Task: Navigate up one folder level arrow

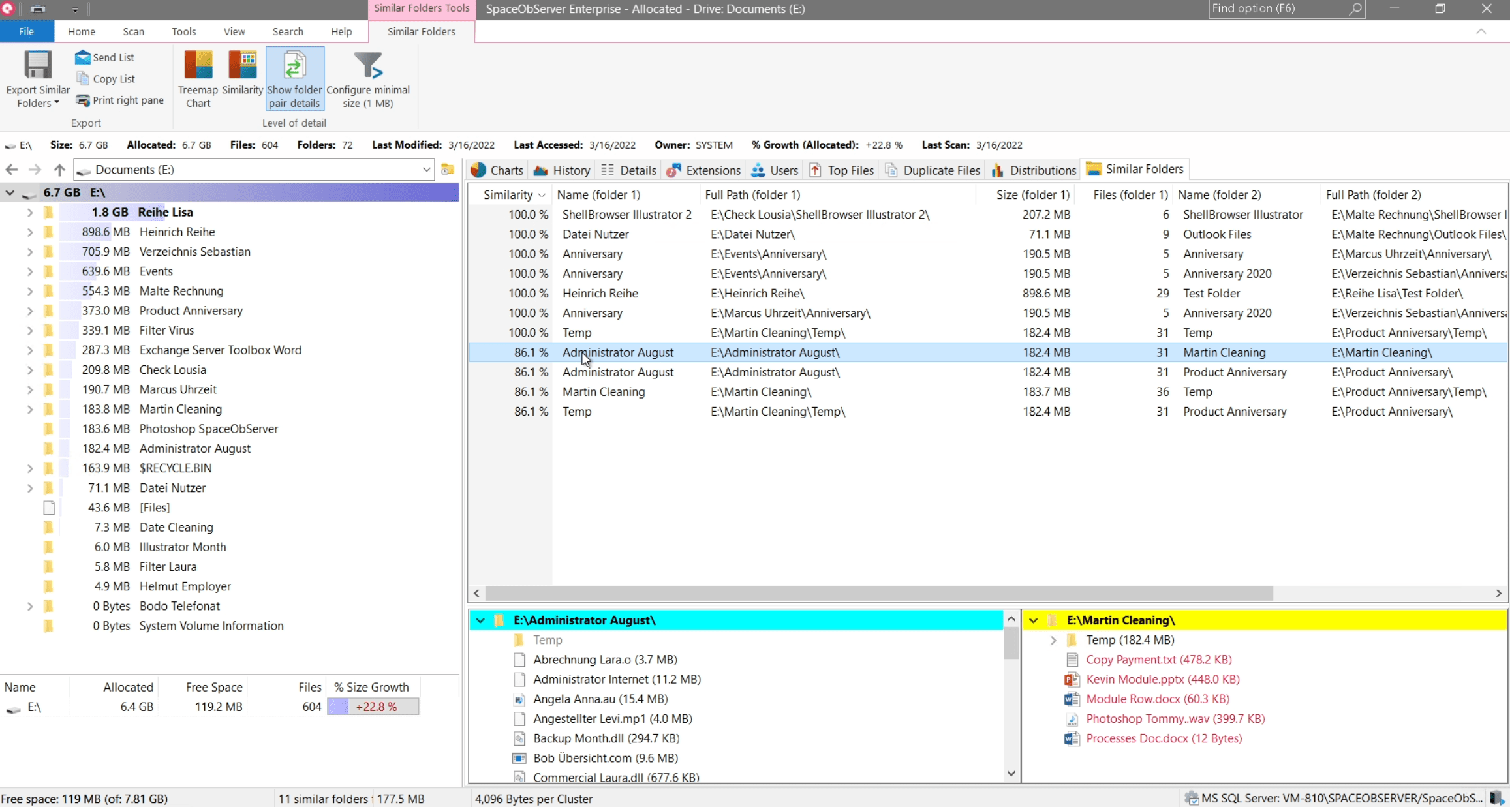Action: (59, 170)
